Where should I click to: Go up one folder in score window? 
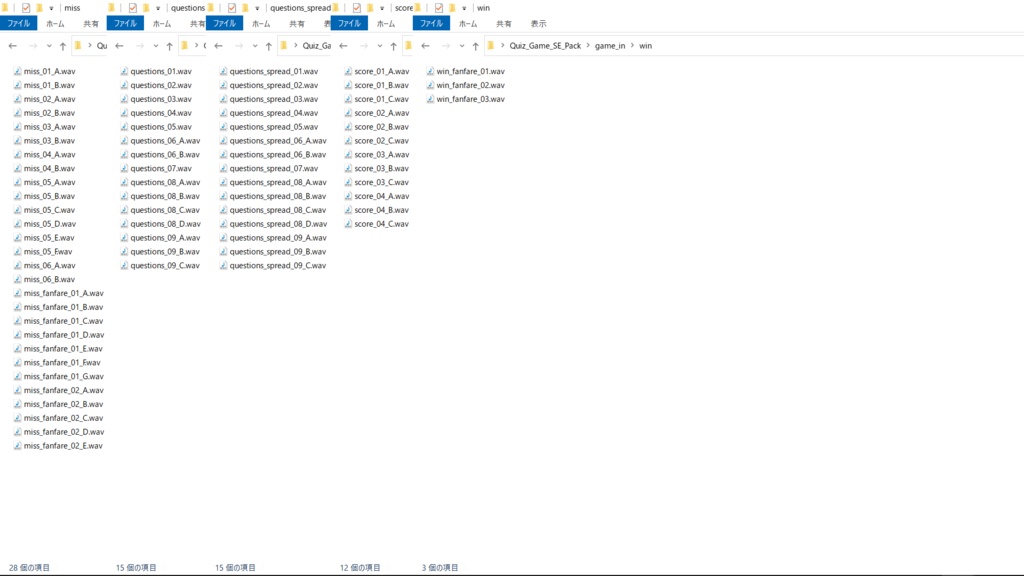[393, 46]
